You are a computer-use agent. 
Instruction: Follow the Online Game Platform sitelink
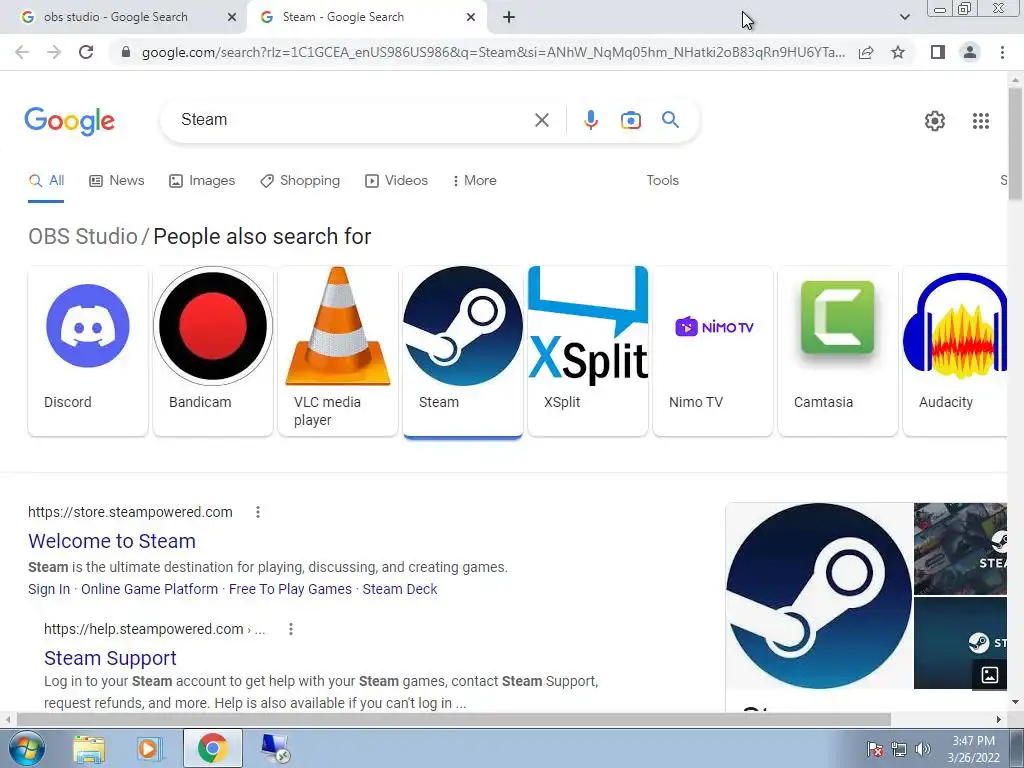click(x=150, y=589)
